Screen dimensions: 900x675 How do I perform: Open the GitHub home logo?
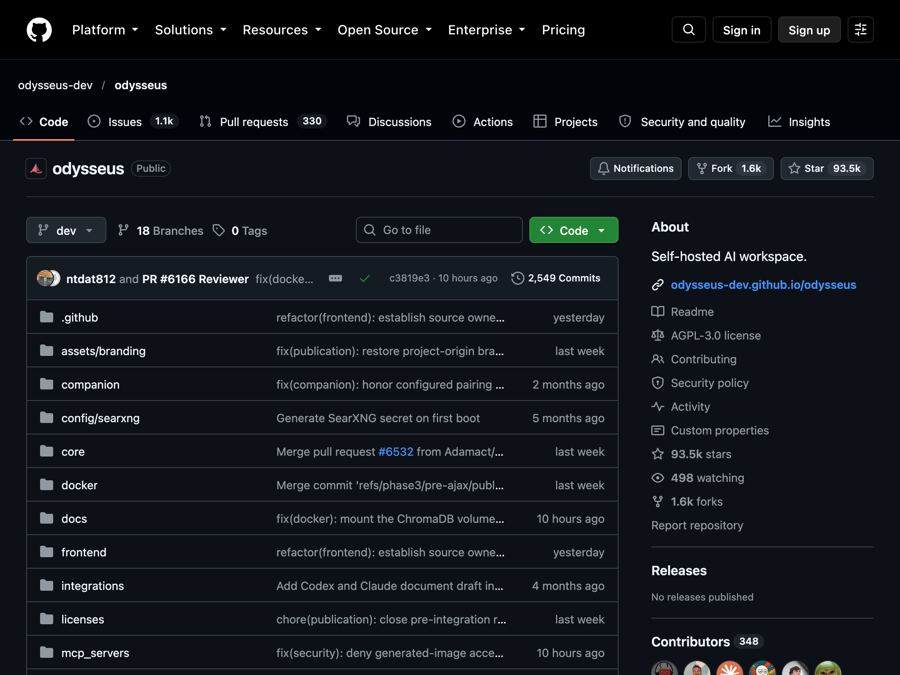39,30
